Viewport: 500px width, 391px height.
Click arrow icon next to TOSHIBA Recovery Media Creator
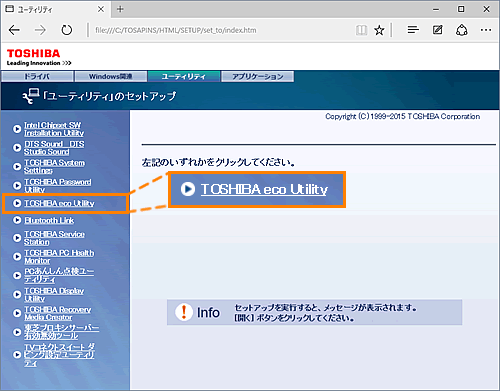tap(17, 313)
